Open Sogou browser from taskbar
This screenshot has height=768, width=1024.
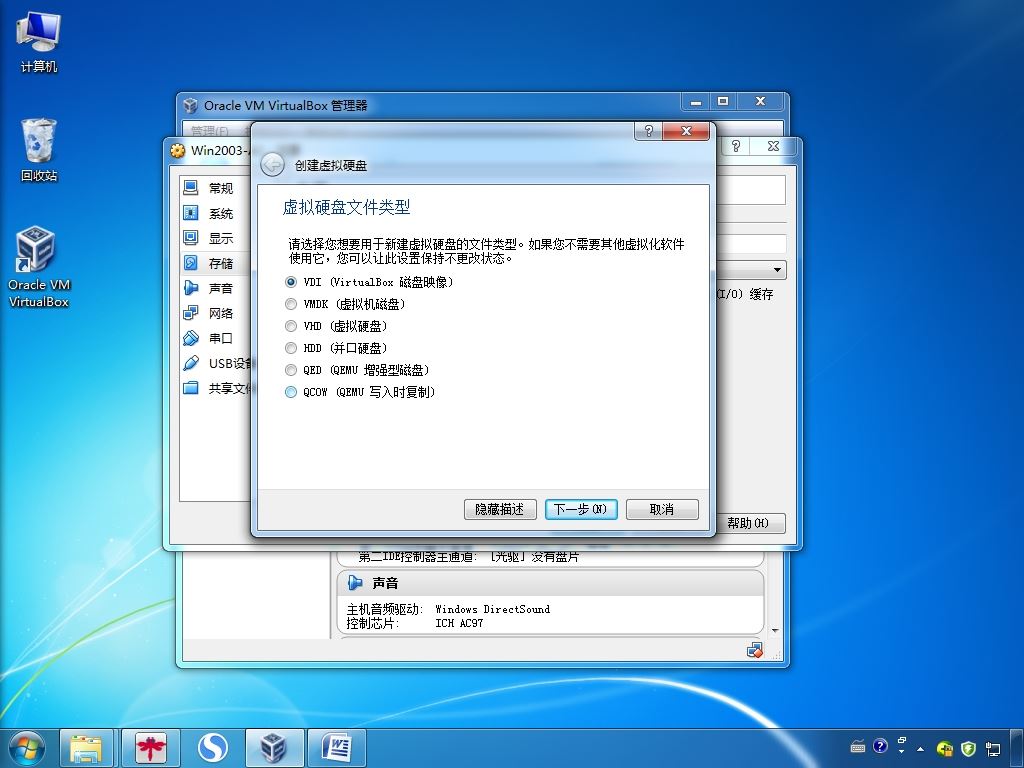pos(213,748)
